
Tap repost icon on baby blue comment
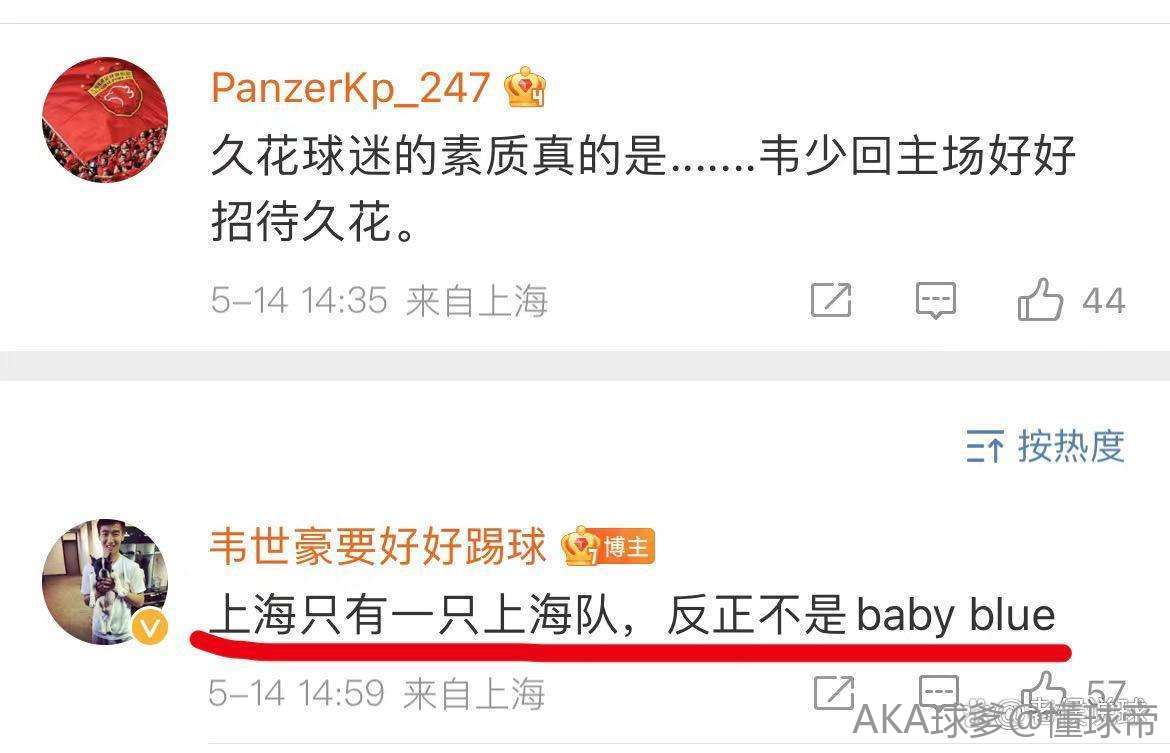(833, 693)
